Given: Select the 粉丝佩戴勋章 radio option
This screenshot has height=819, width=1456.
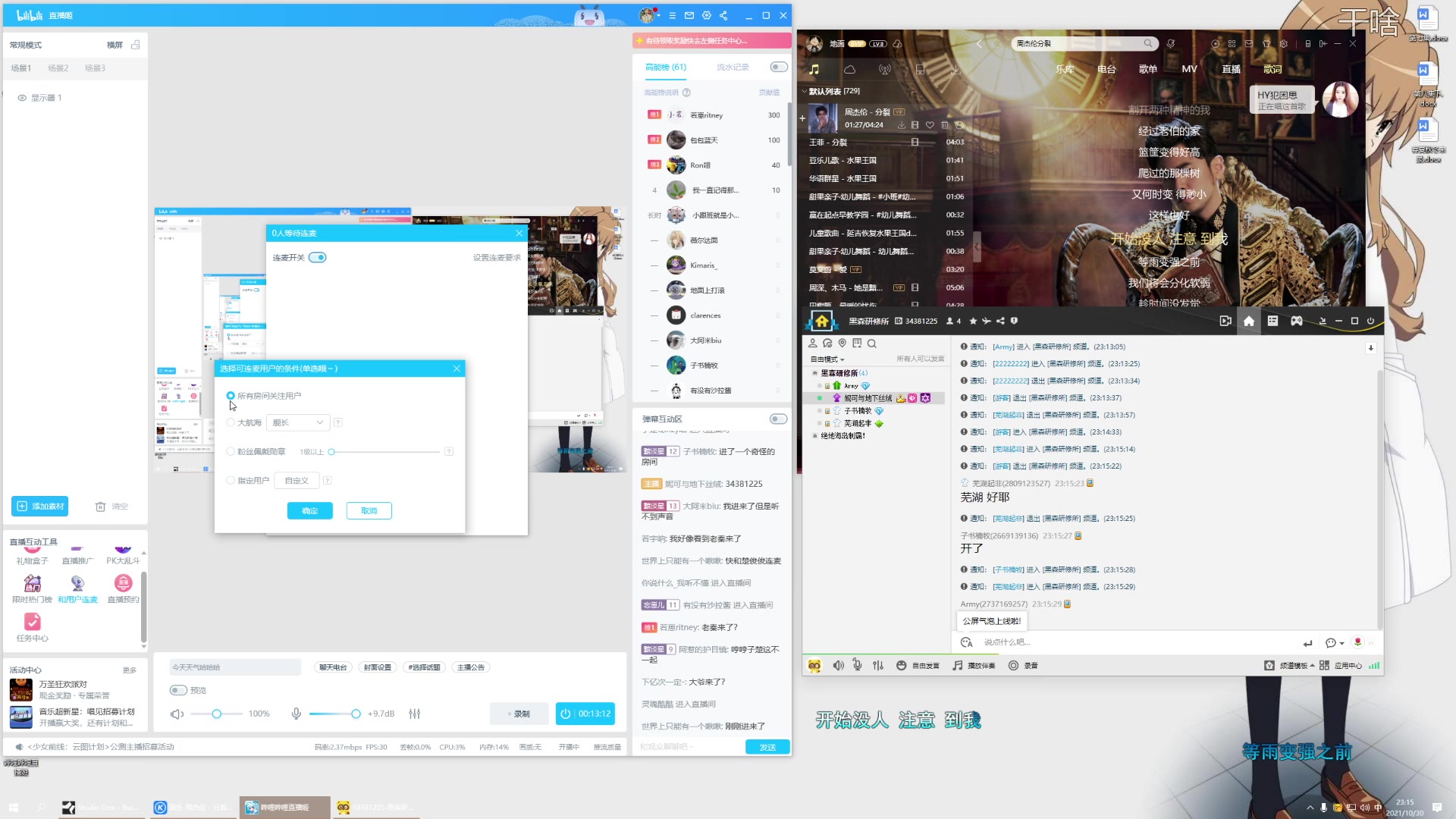Looking at the screenshot, I should pyautogui.click(x=231, y=451).
